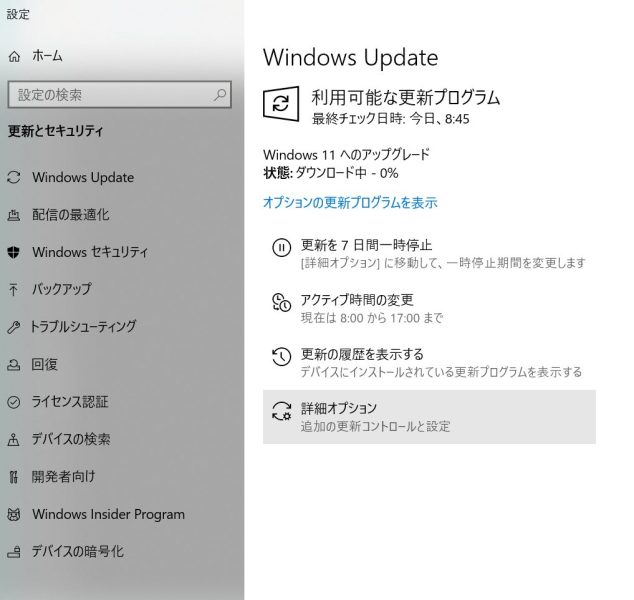Open 配信の最適化 settings page
634x600 pixels.
coord(70,215)
